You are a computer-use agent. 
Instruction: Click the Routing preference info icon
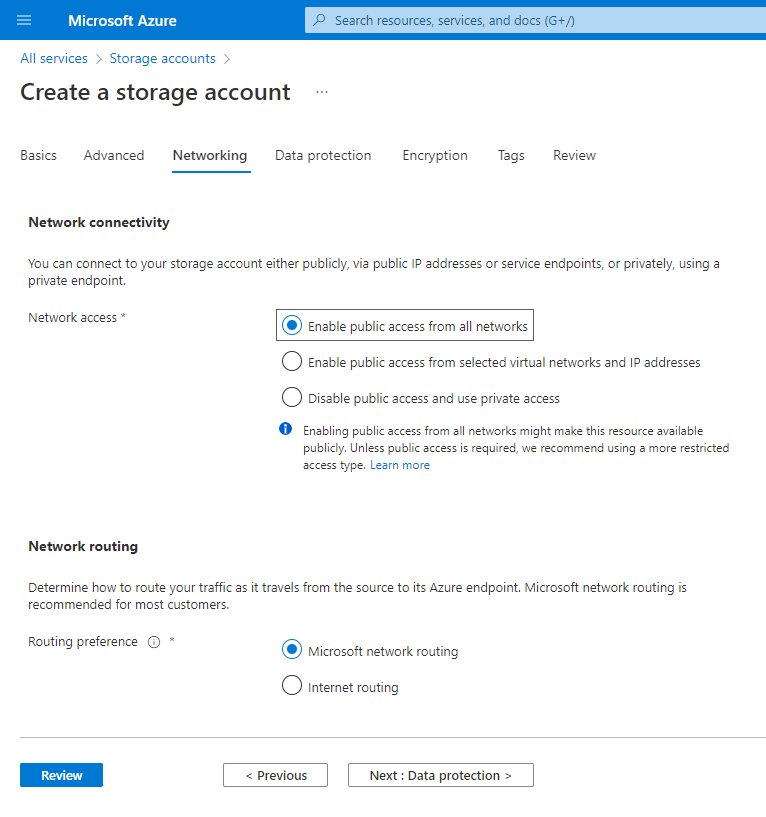(154, 642)
